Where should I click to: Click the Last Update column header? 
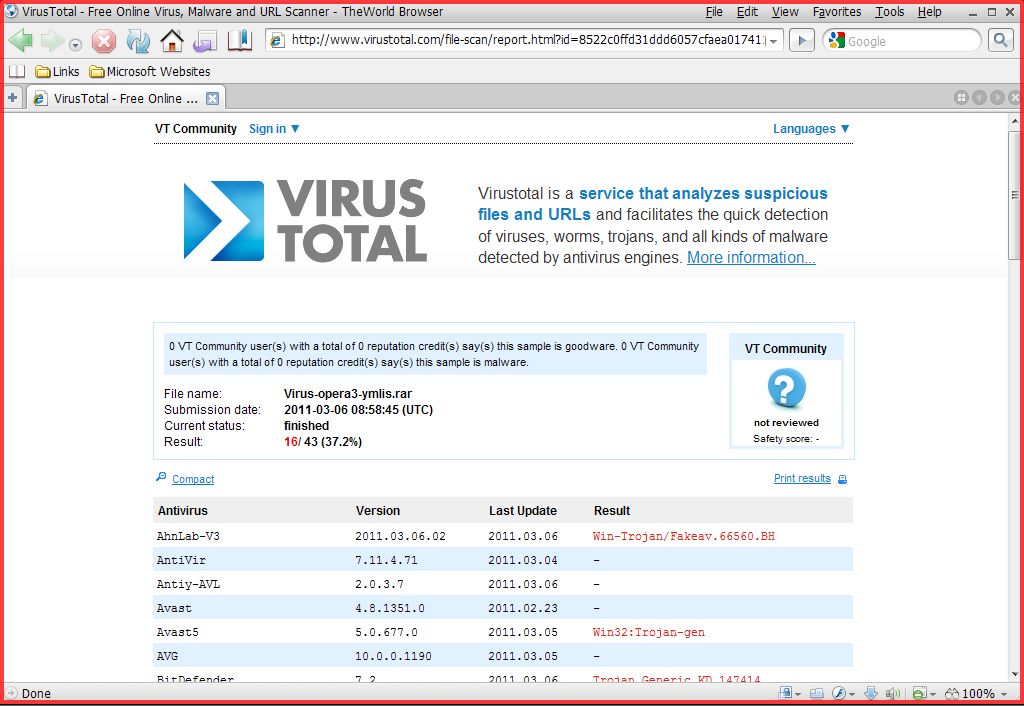[523, 511]
